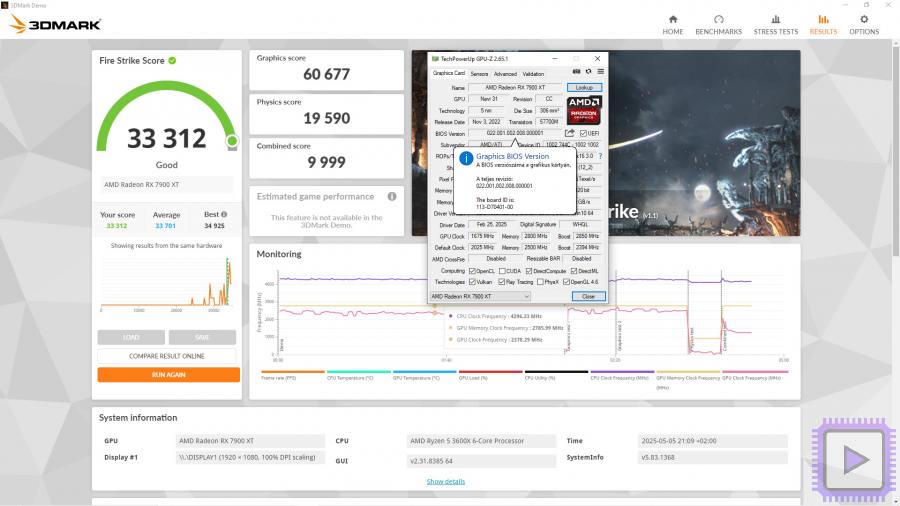Viewport: 900px width, 506px height.
Task: Click the AMD Ryzen 5 3600X CPU entry
Action: [x=481, y=441]
